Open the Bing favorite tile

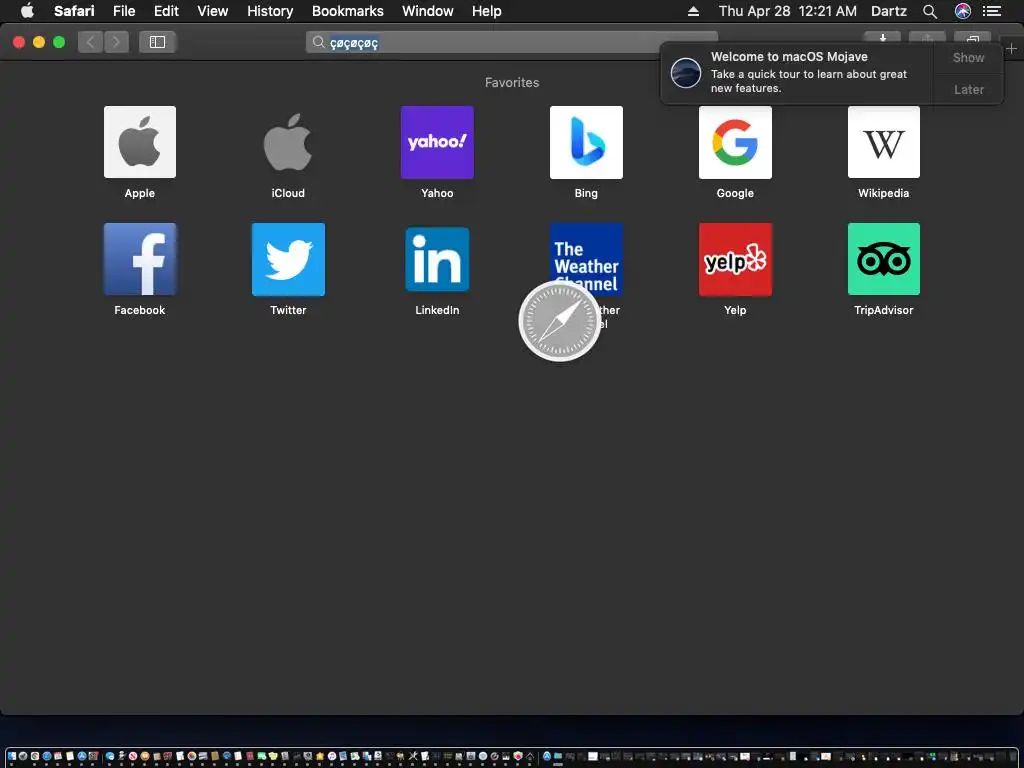tap(586, 142)
